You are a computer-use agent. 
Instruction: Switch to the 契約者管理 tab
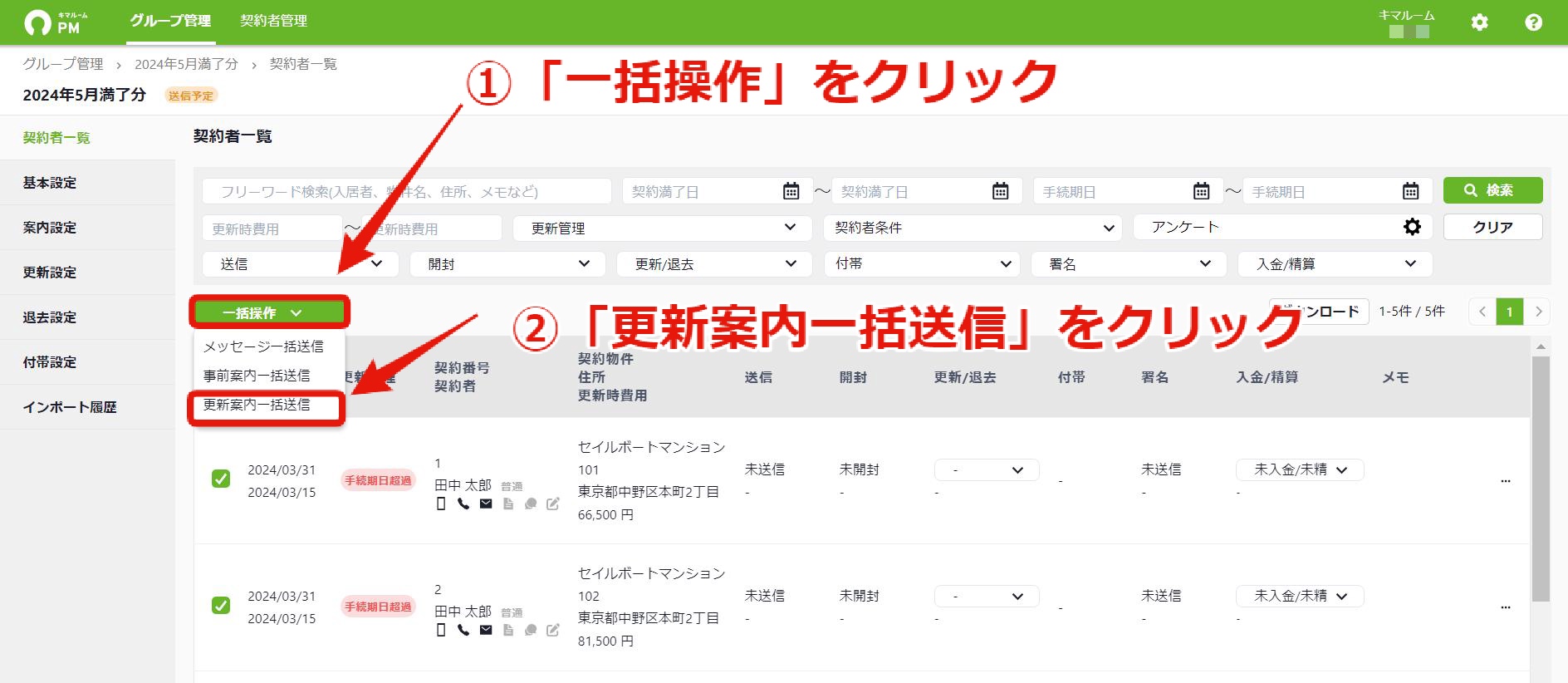[273, 21]
